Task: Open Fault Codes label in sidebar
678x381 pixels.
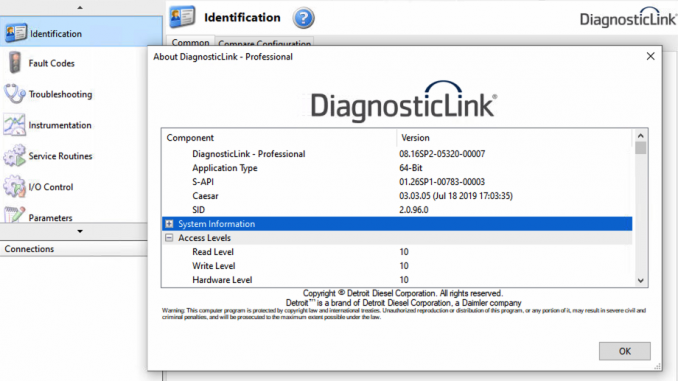Action: (x=51, y=63)
